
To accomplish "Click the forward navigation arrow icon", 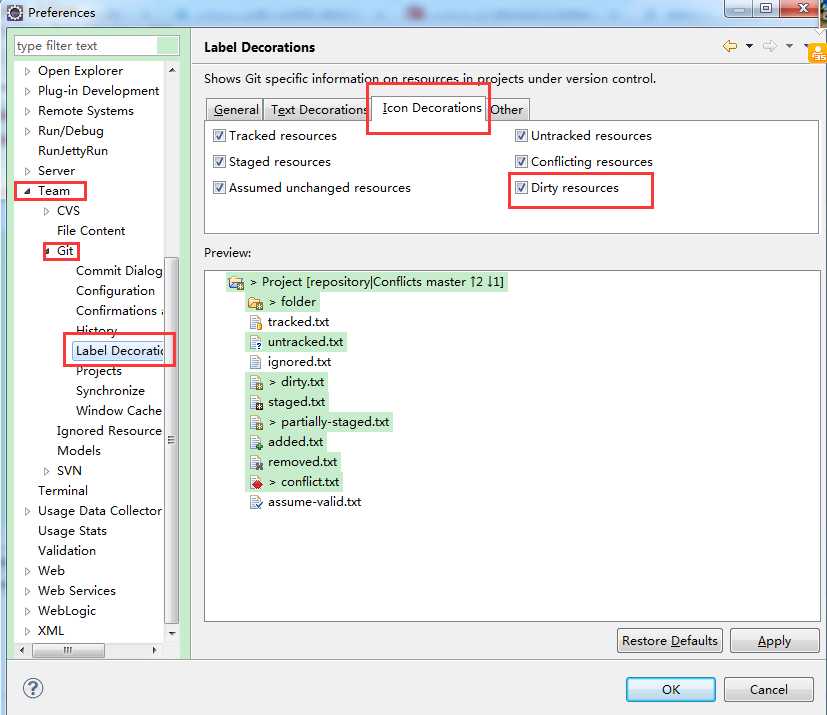I will 770,46.
